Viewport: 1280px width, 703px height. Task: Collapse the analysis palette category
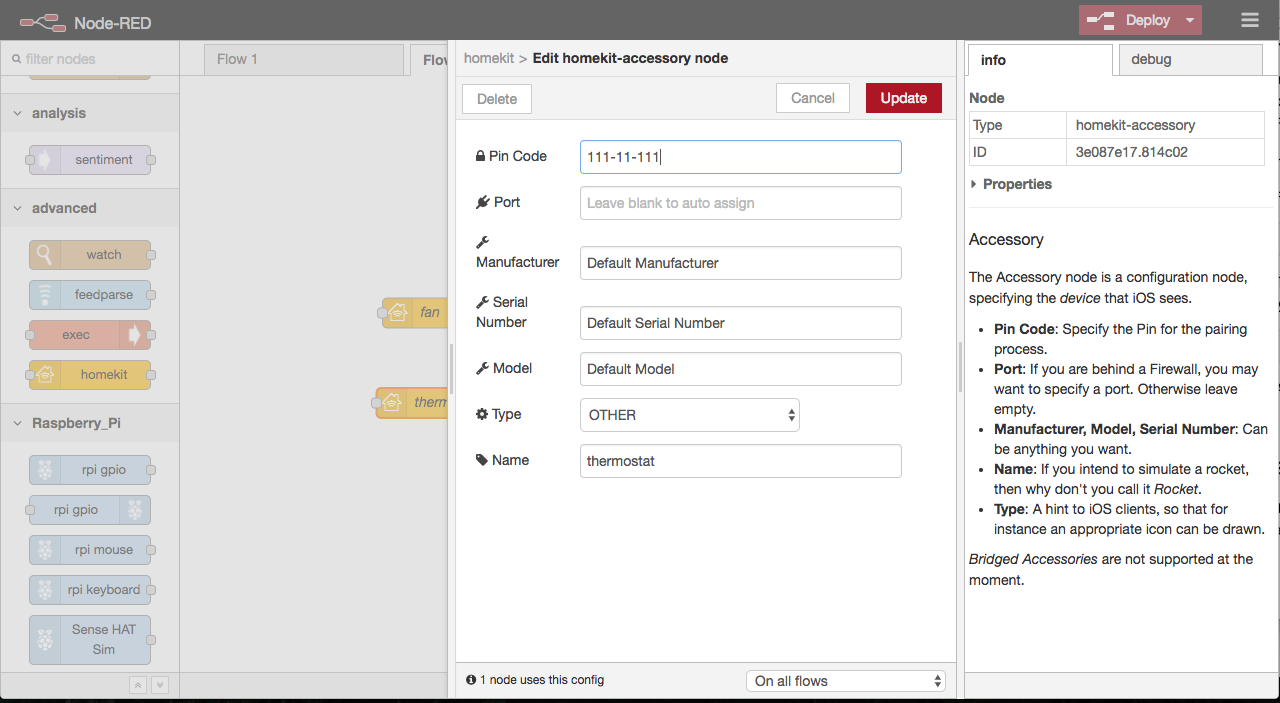point(90,113)
